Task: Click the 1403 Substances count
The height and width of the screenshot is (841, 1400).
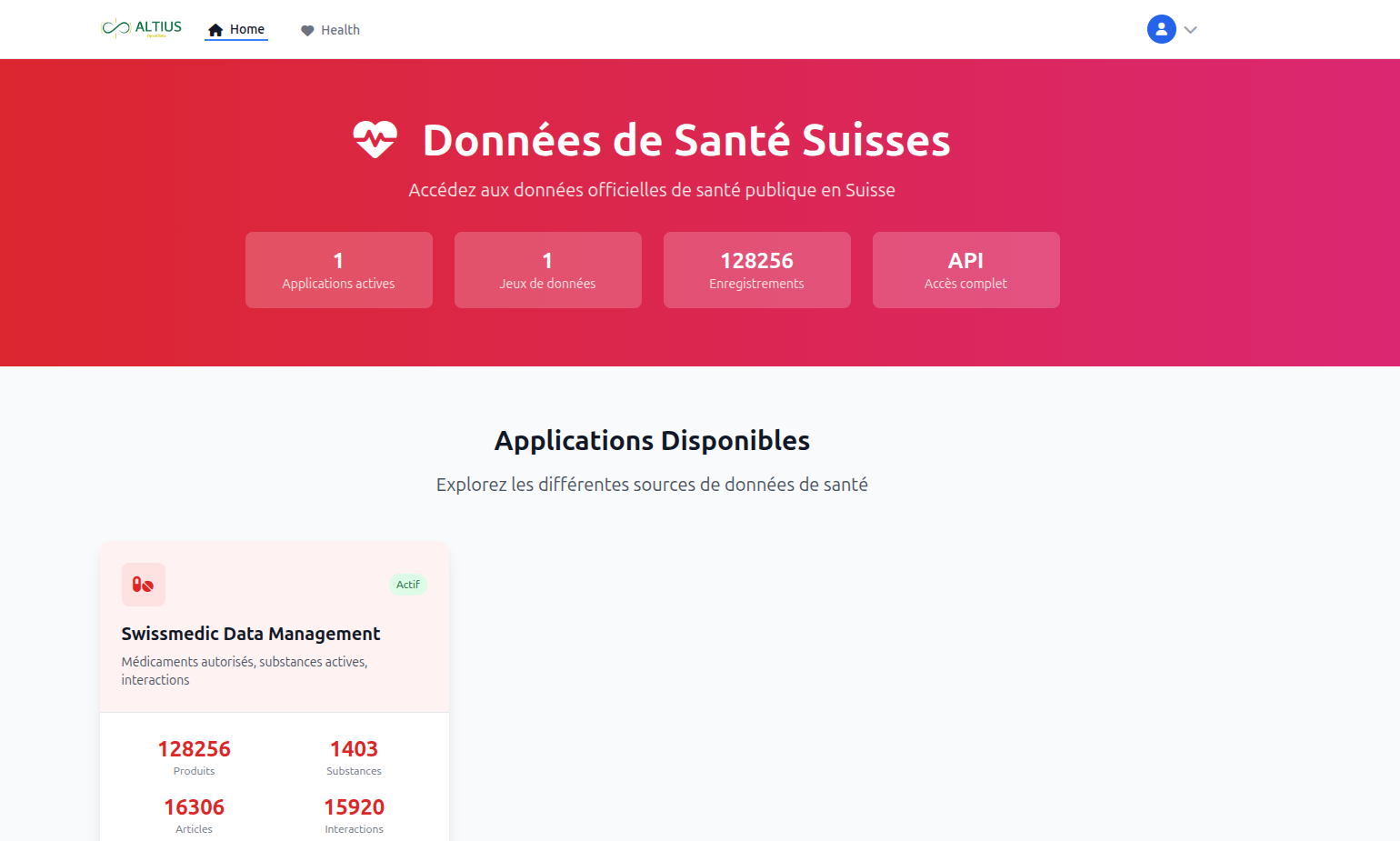Action: click(354, 749)
